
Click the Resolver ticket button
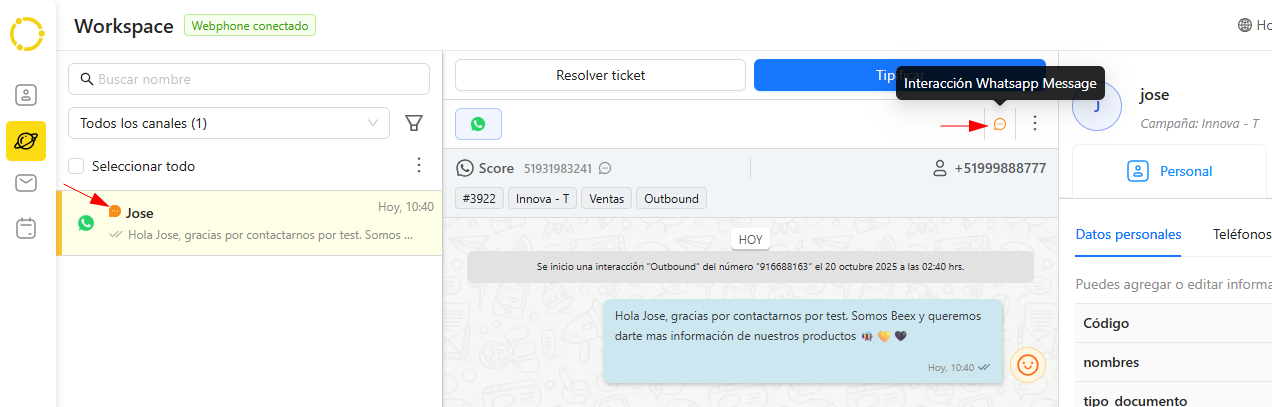(600, 75)
